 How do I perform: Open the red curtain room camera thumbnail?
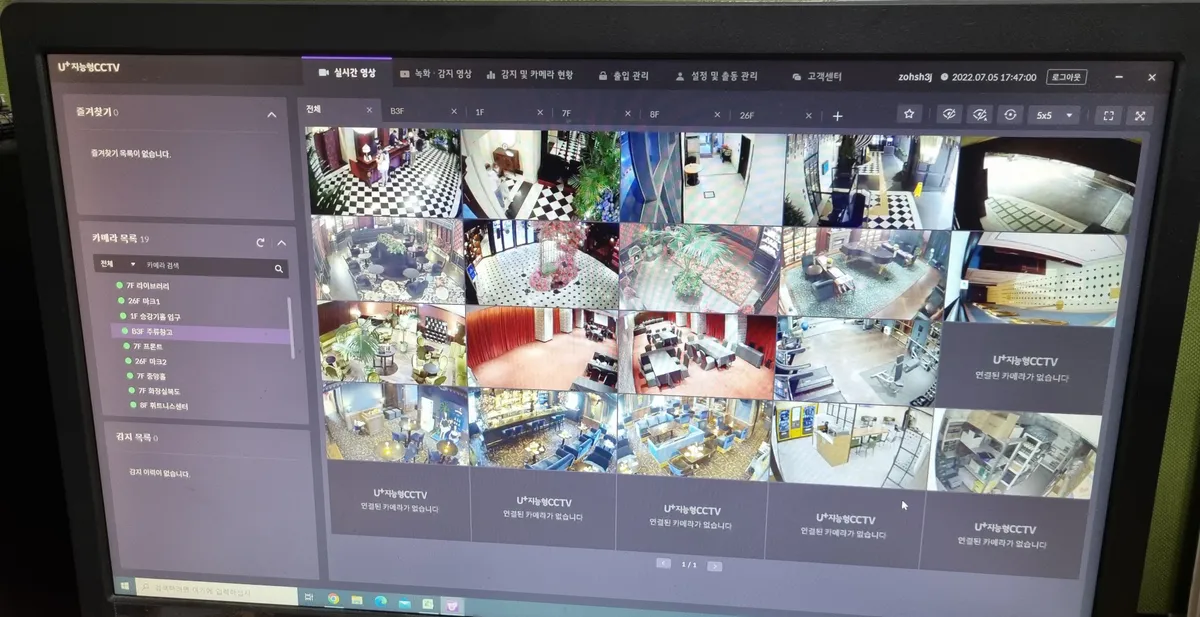pyautogui.click(x=541, y=347)
